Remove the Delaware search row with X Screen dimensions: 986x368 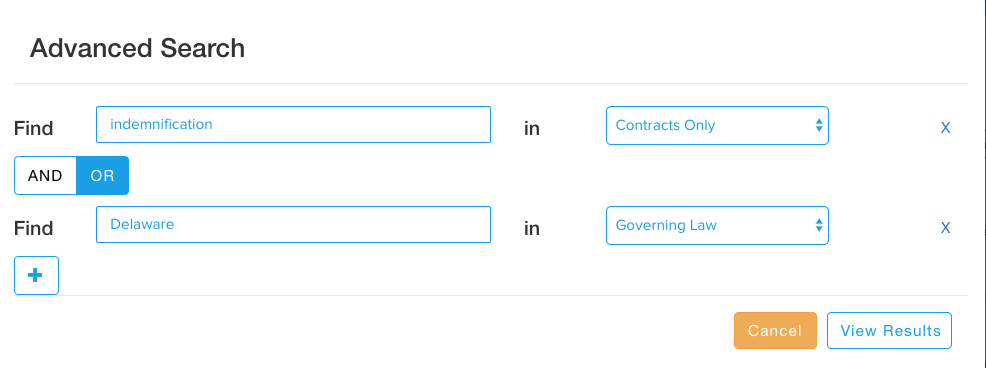point(945,228)
